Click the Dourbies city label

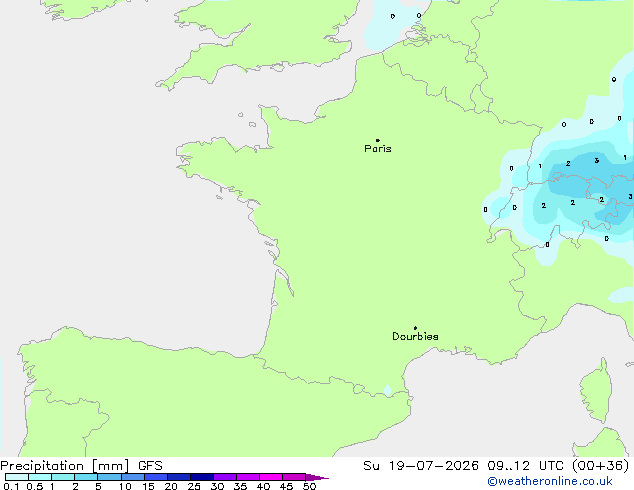(x=415, y=336)
